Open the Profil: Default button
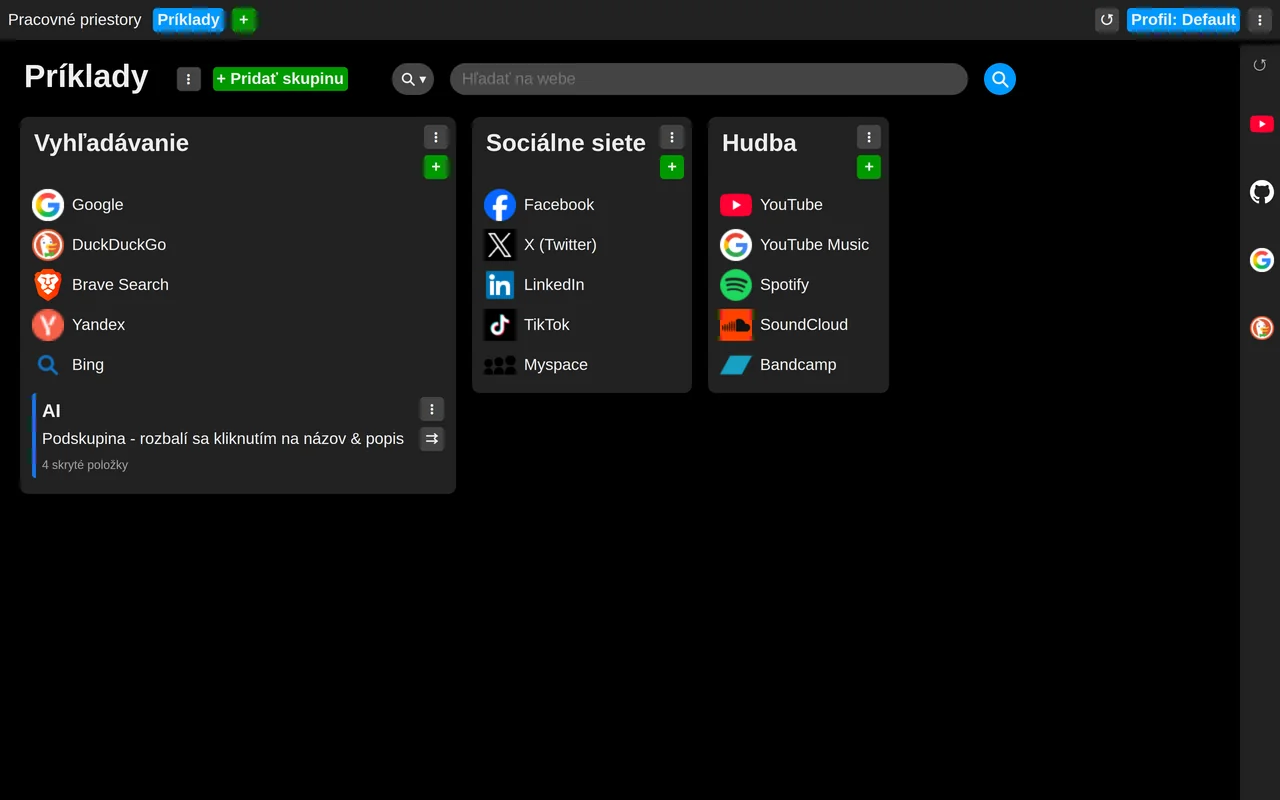The height and width of the screenshot is (800, 1280). (x=1184, y=20)
